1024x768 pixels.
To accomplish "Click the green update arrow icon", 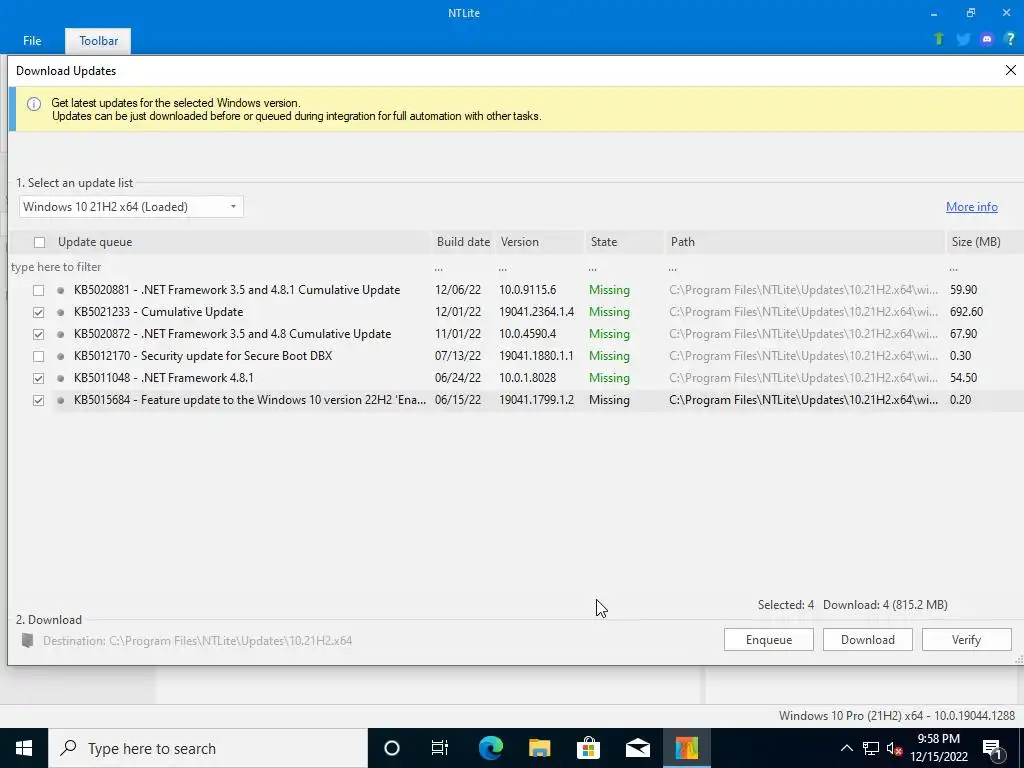I will point(939,39).
